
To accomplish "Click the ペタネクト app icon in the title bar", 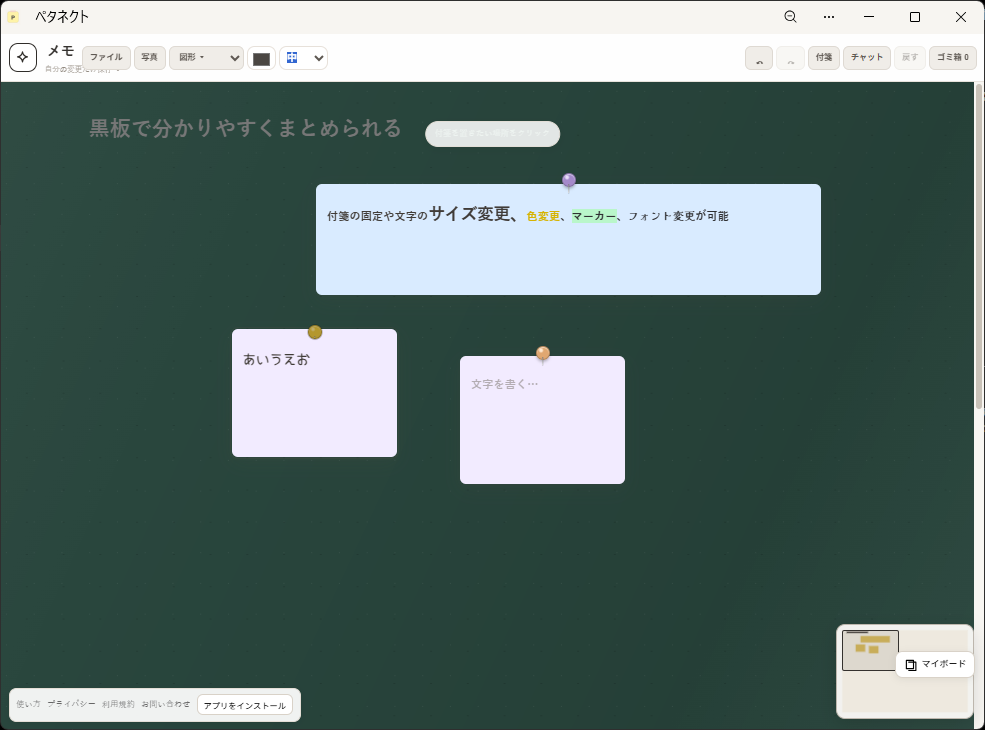I will click(13, 17).
